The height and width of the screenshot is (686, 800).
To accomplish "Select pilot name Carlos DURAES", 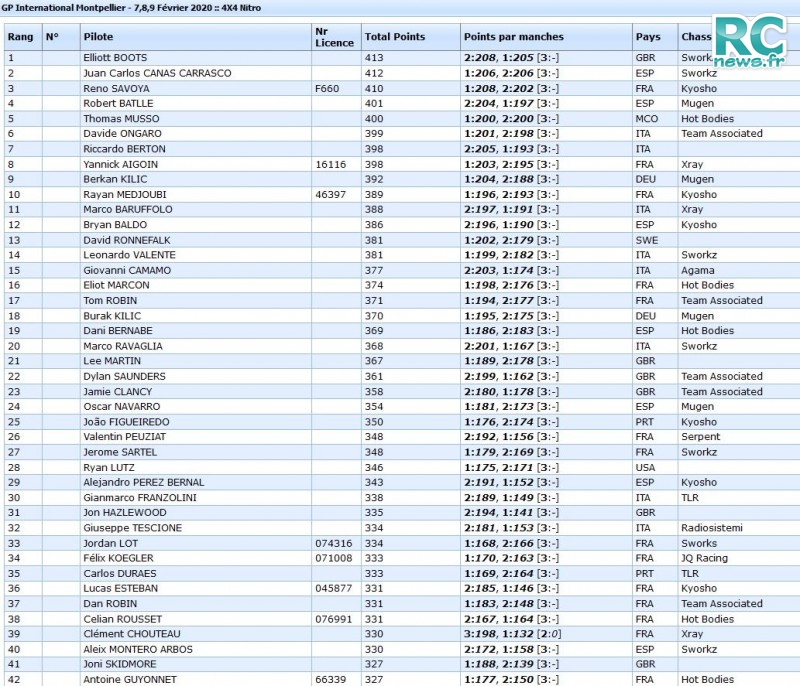I will (x=120, y=573).
